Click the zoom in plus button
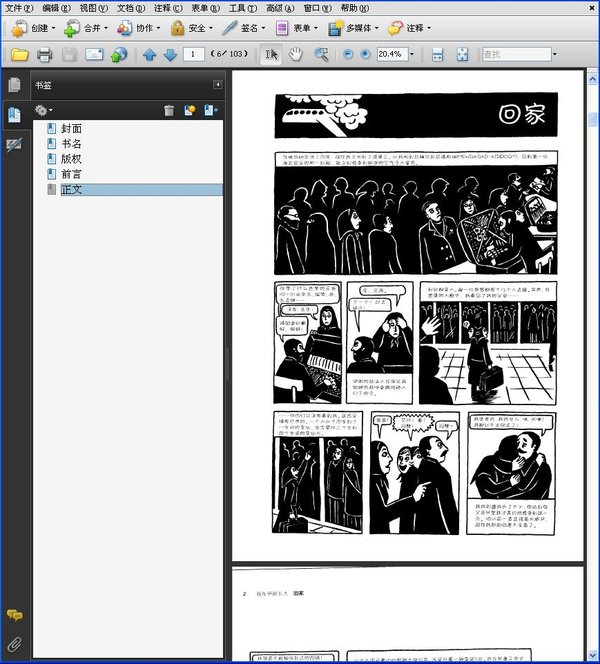Viewport: 600px width, 664px height. pos(365,54)
